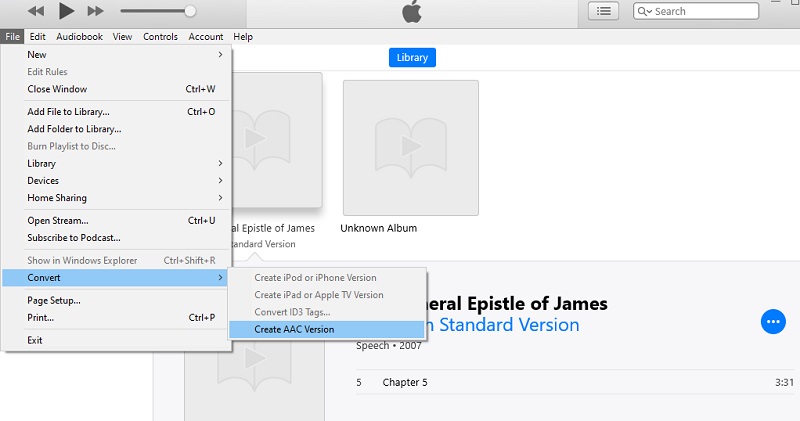Screen dimensions: 800x421
Task: Expand the Convert submenu
Action: [x=116, y=278]
